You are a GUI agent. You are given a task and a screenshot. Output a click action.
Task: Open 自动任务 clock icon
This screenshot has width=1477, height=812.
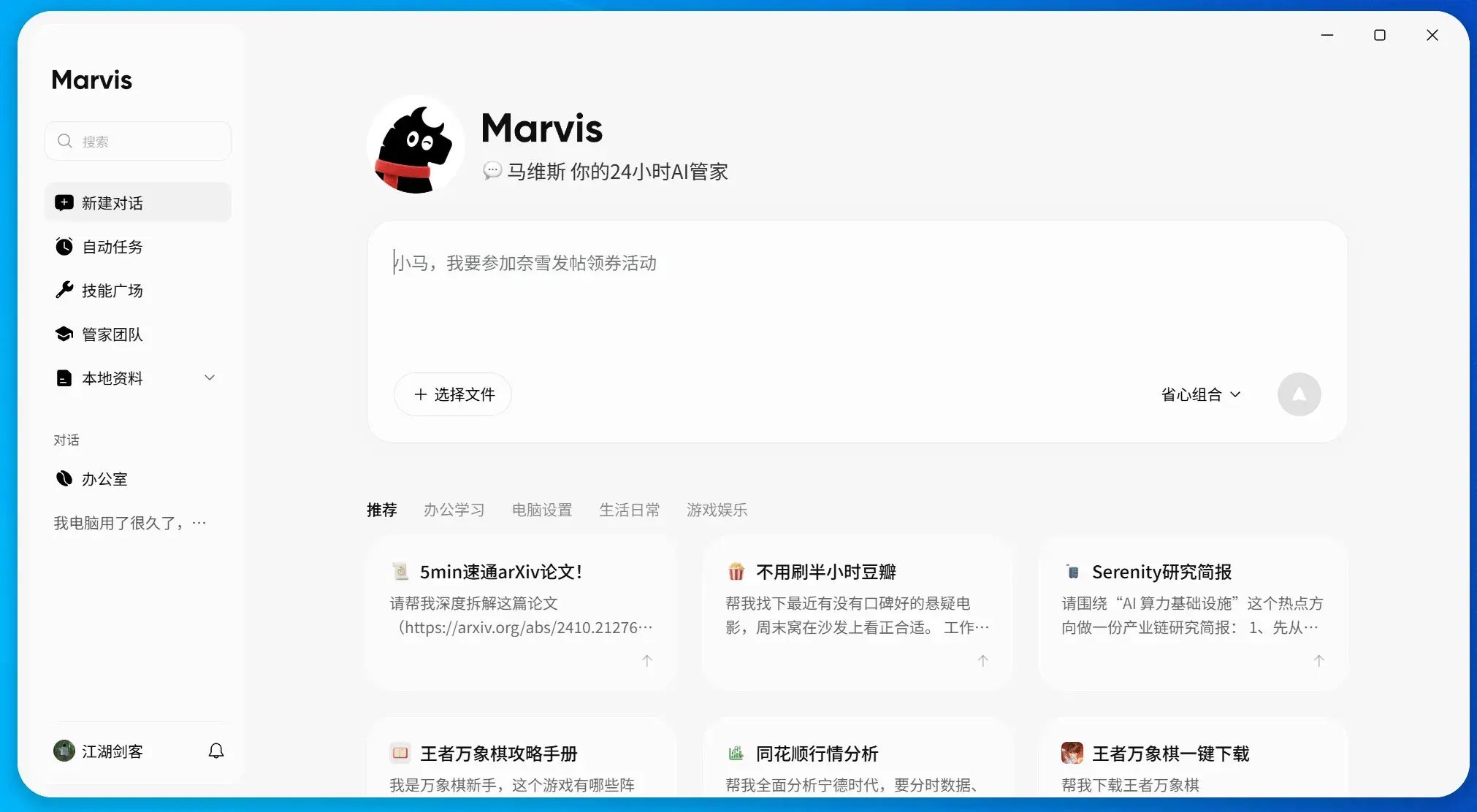64,247
